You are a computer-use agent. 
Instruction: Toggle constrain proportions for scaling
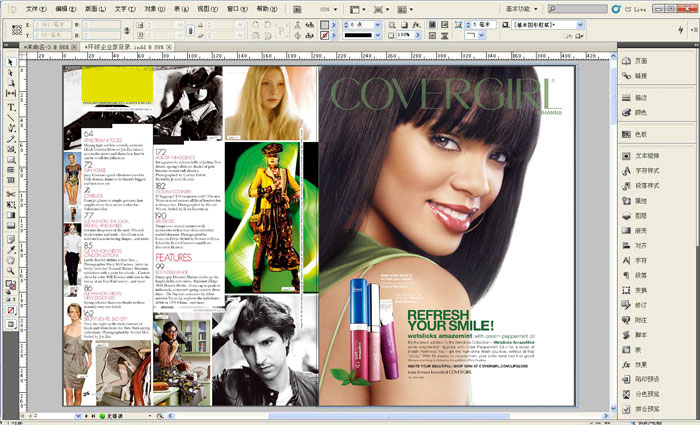coord(190,30)
